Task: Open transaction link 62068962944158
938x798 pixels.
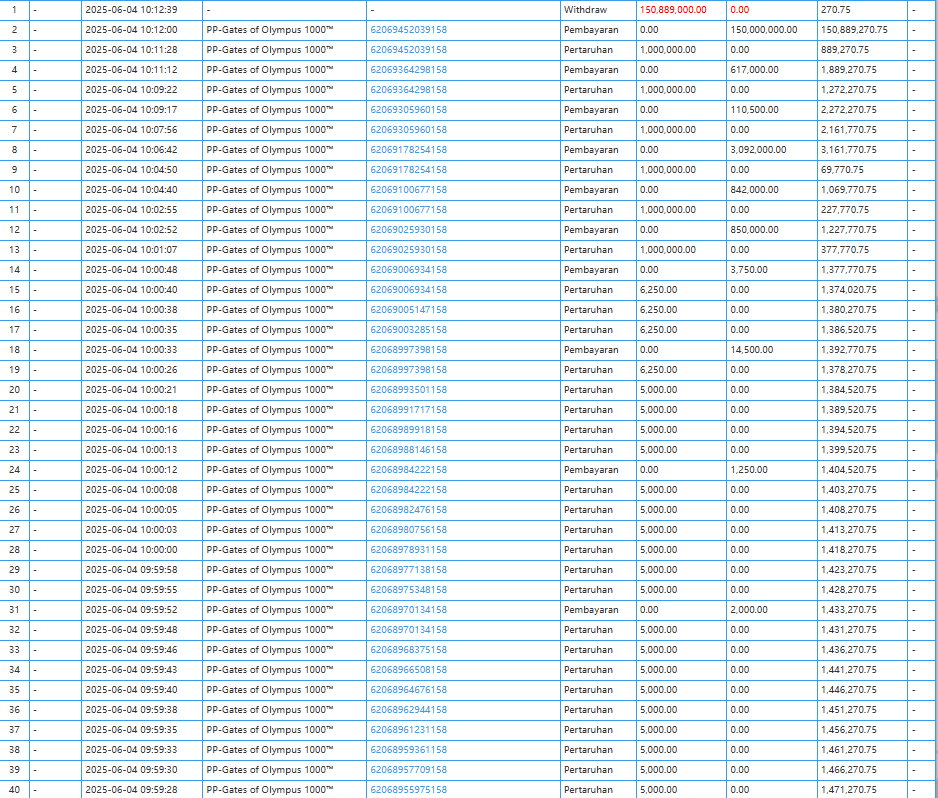Action: [x=409, y=709]
